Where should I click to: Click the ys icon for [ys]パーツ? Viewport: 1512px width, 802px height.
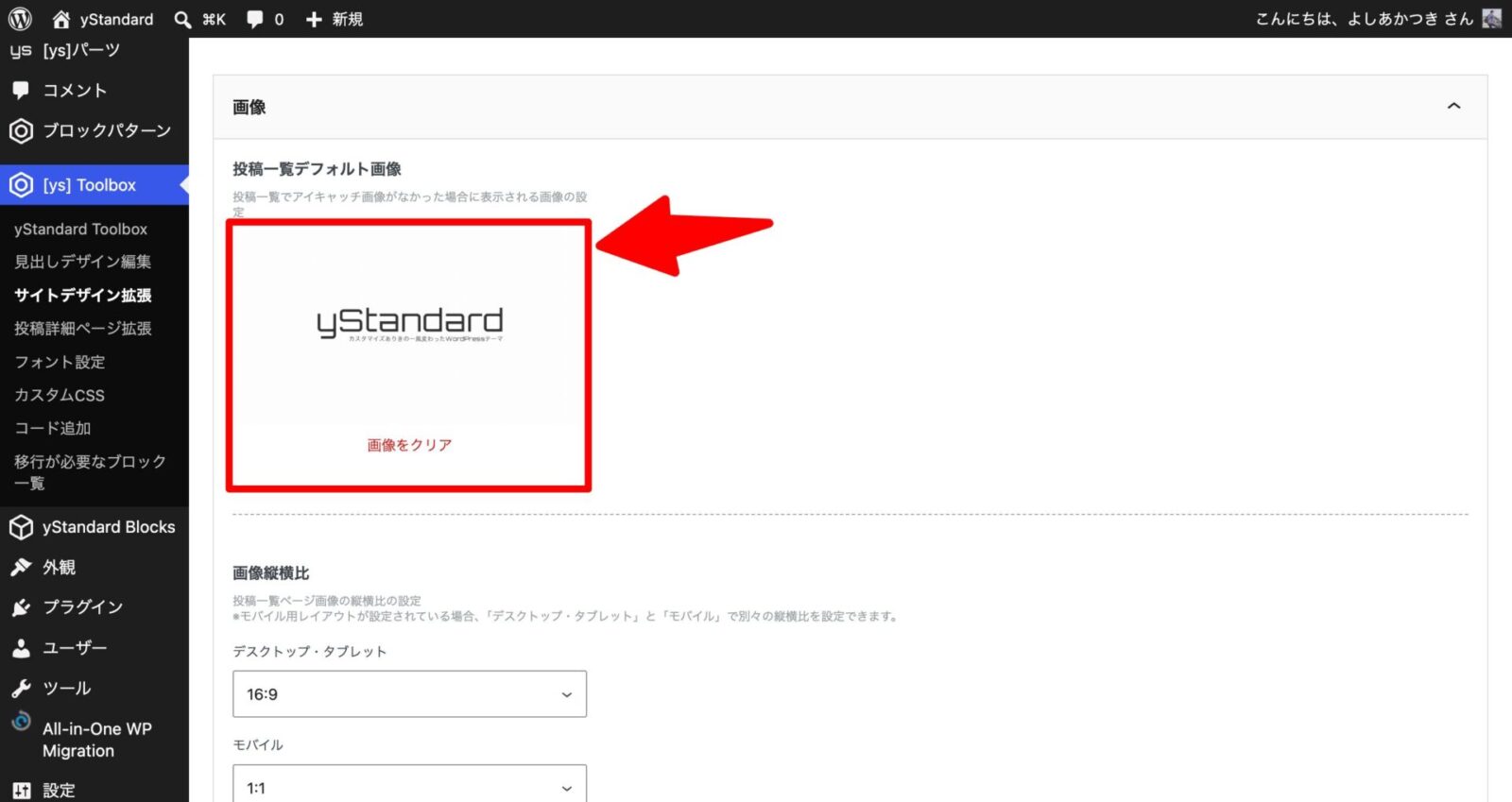pos(21,50)
